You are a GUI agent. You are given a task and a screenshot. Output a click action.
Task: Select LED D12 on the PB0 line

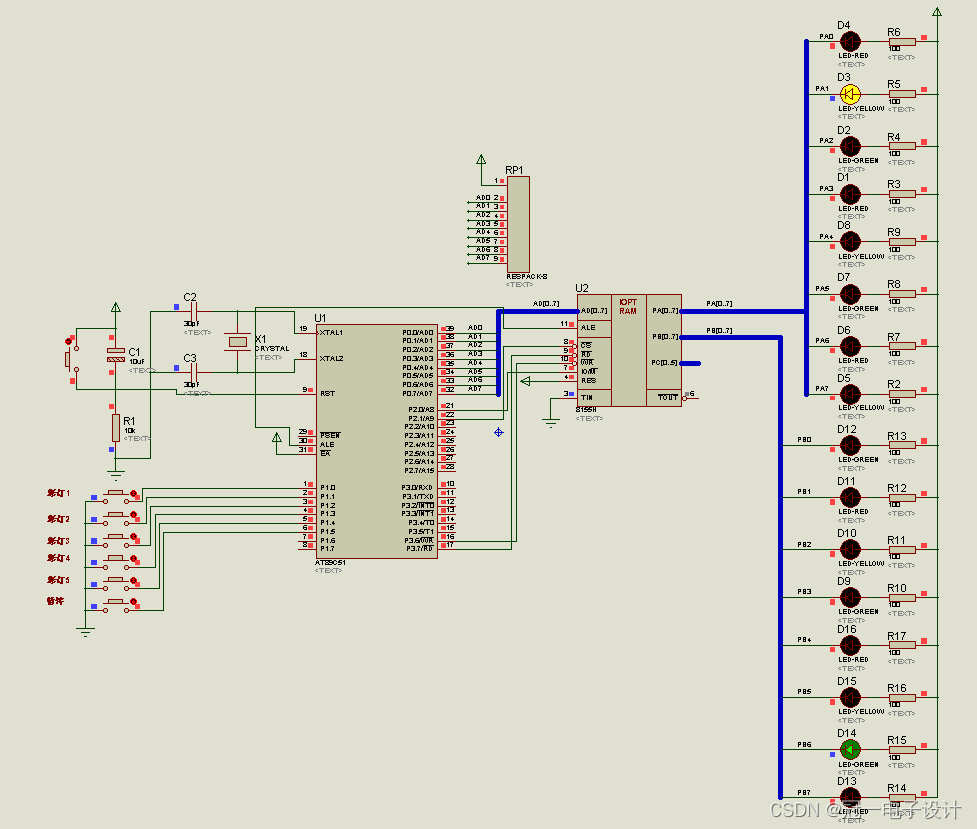[x=850, y=446]
